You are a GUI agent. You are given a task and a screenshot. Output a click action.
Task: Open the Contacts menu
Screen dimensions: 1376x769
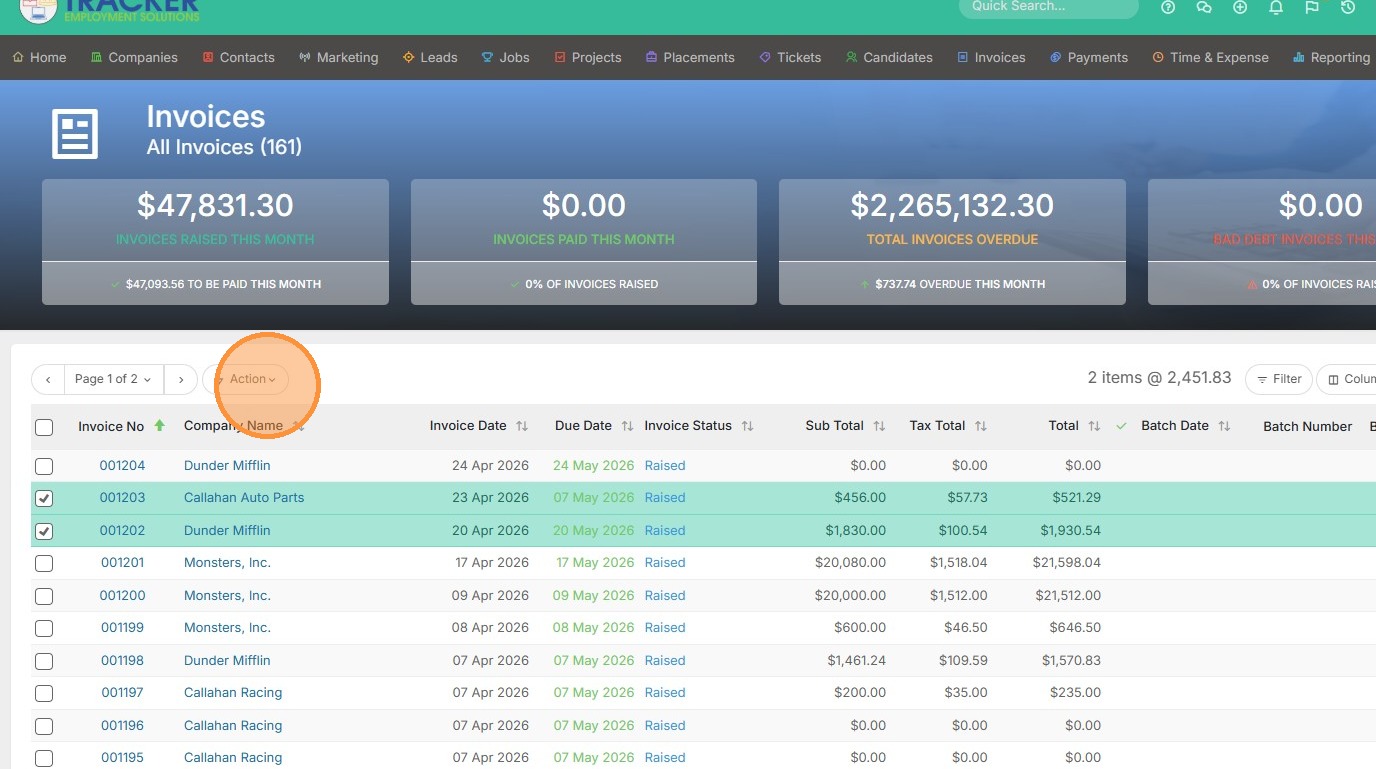click(238, 57)
